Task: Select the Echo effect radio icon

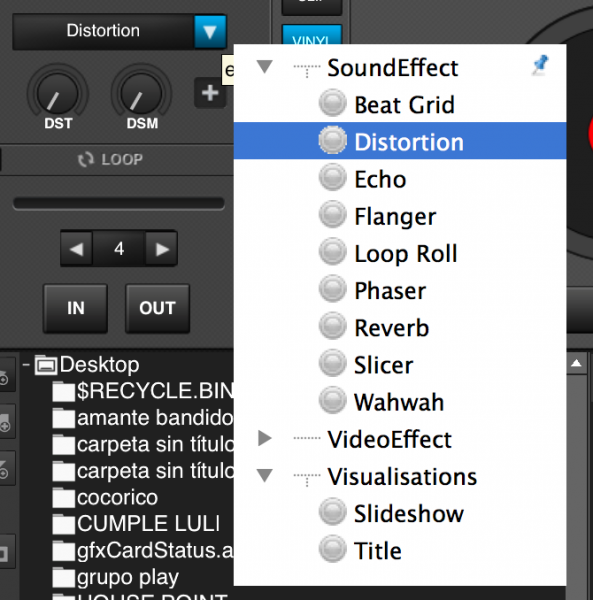Action: (332, 178)
